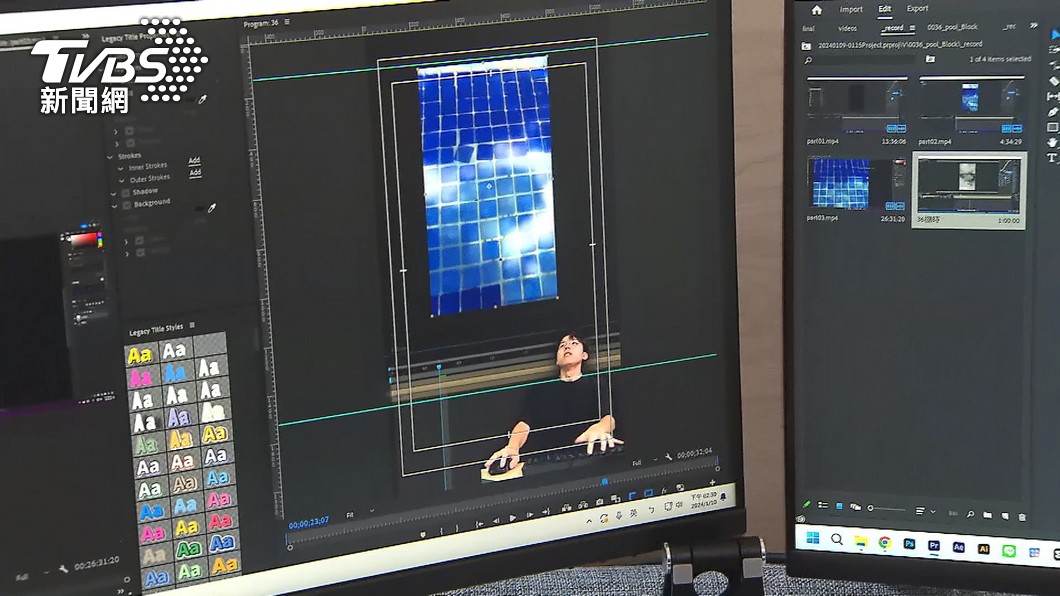Select the 'videos' bin tab
Image resolution: width=1060 pixels, height=596 pixels.
click(848, 28)
